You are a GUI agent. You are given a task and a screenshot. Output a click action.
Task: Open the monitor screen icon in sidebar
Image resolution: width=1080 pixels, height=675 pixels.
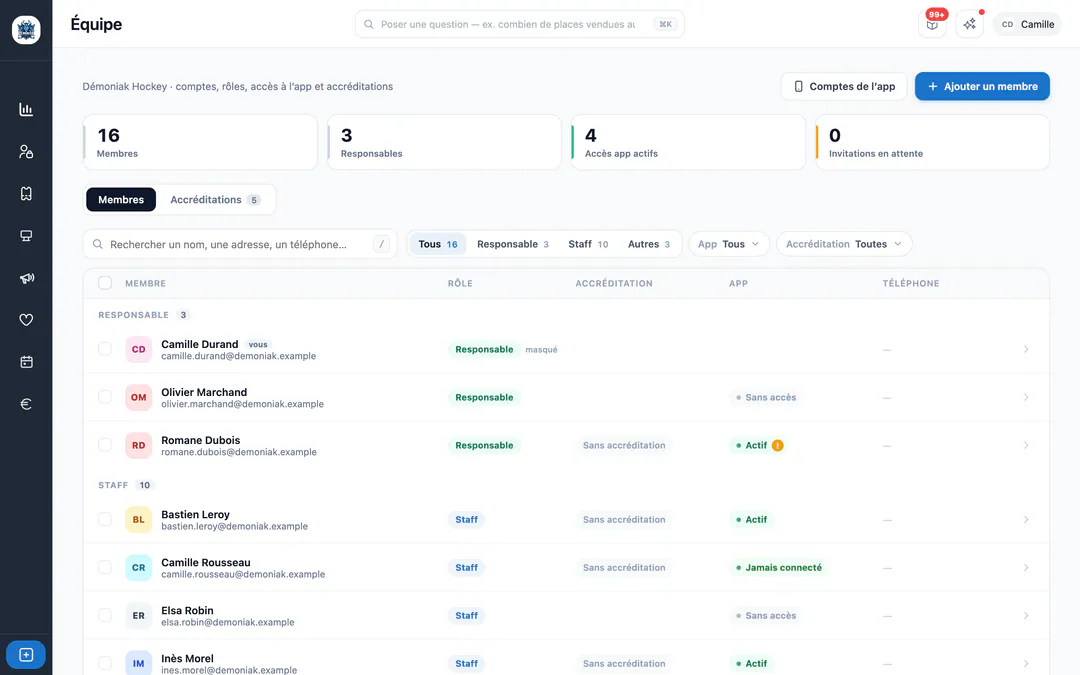coord(26,236)
